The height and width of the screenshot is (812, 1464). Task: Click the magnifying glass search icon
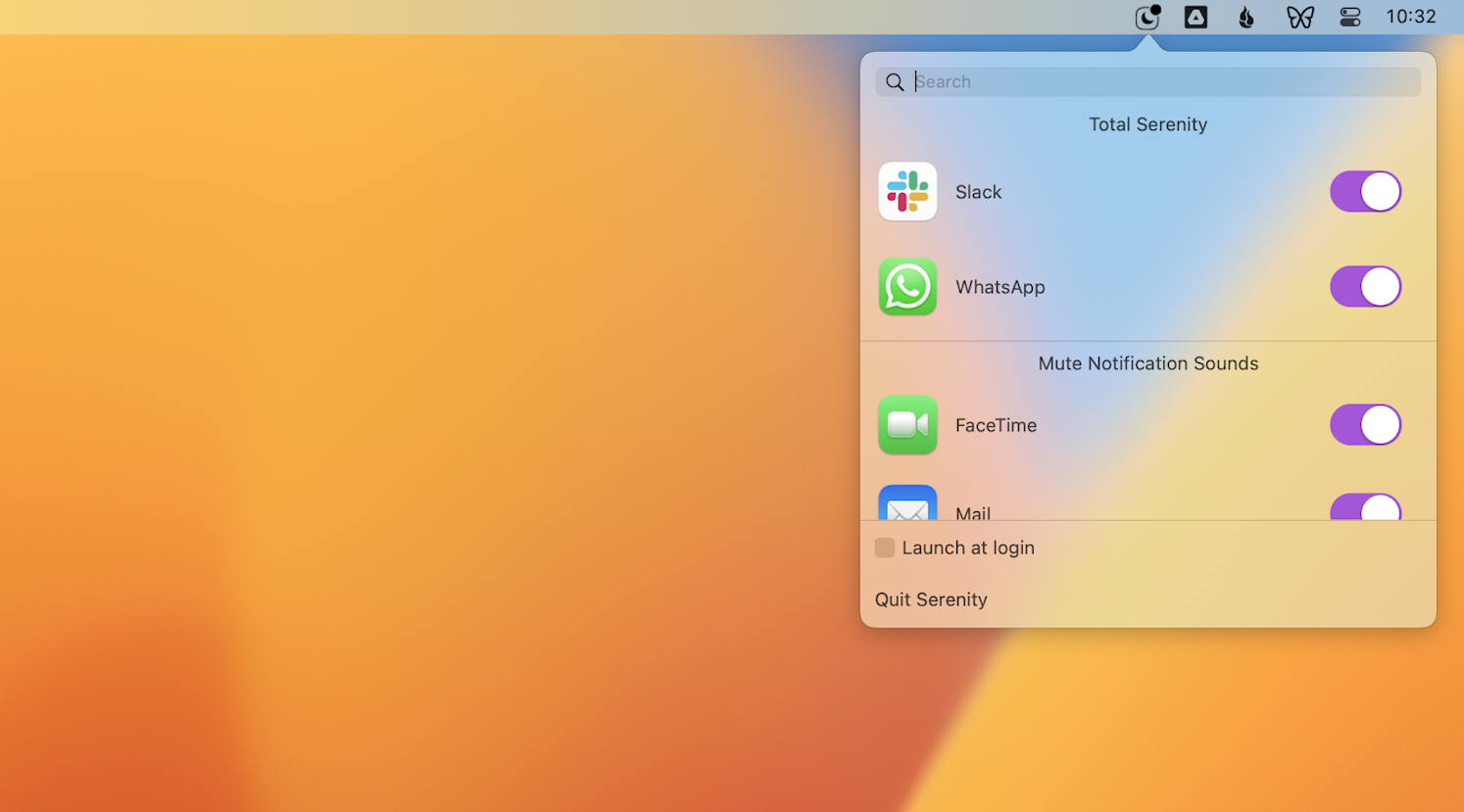pos(895,82)
